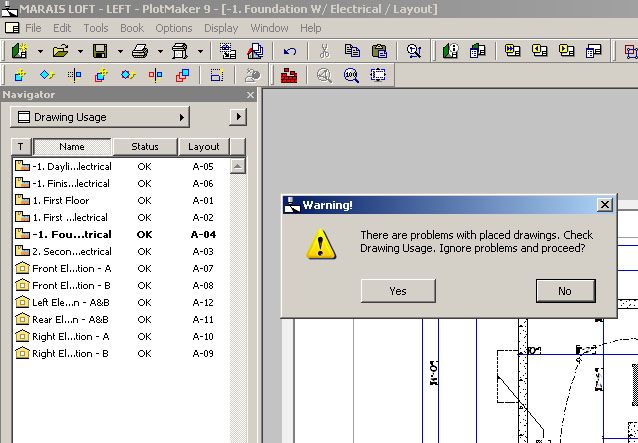
Task: Open the Drawing Usage view selector
Action: [100, 117]
